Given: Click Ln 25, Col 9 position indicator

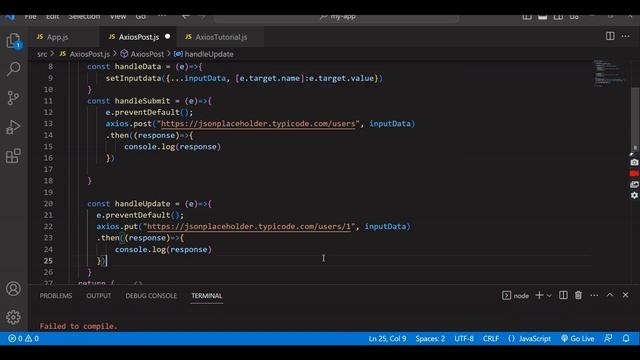Looking at the screenshot, I should (x=387, y=338).
